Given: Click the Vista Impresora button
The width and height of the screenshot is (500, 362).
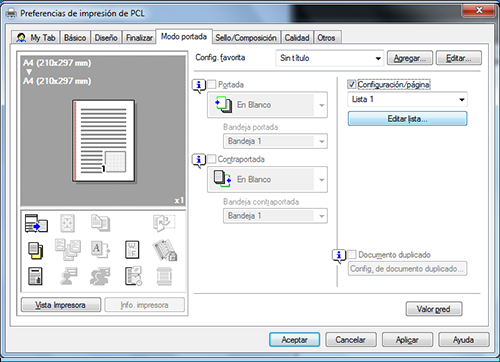Looking at the screenshot, I should click(x=61, y=305).
